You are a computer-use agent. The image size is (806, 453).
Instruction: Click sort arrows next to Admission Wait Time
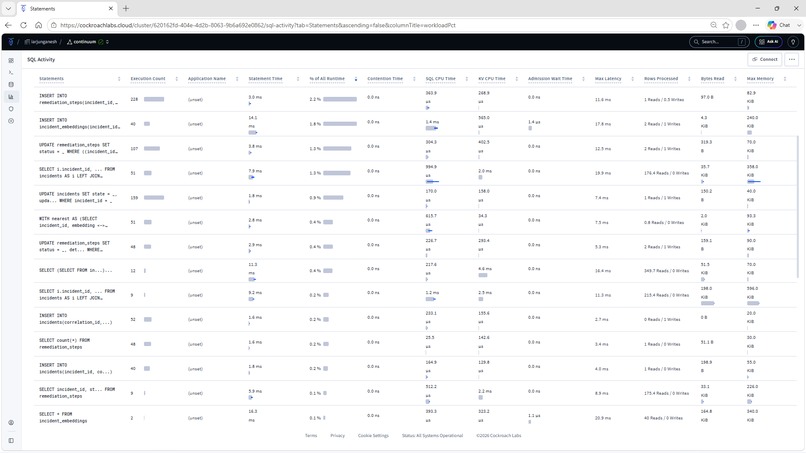click(x=583, y=79)
